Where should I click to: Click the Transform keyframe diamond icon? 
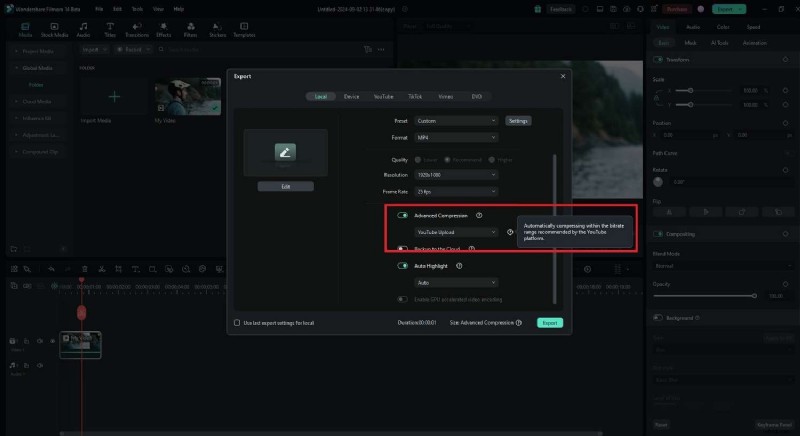pyautogui.click(x=785, y=60)
